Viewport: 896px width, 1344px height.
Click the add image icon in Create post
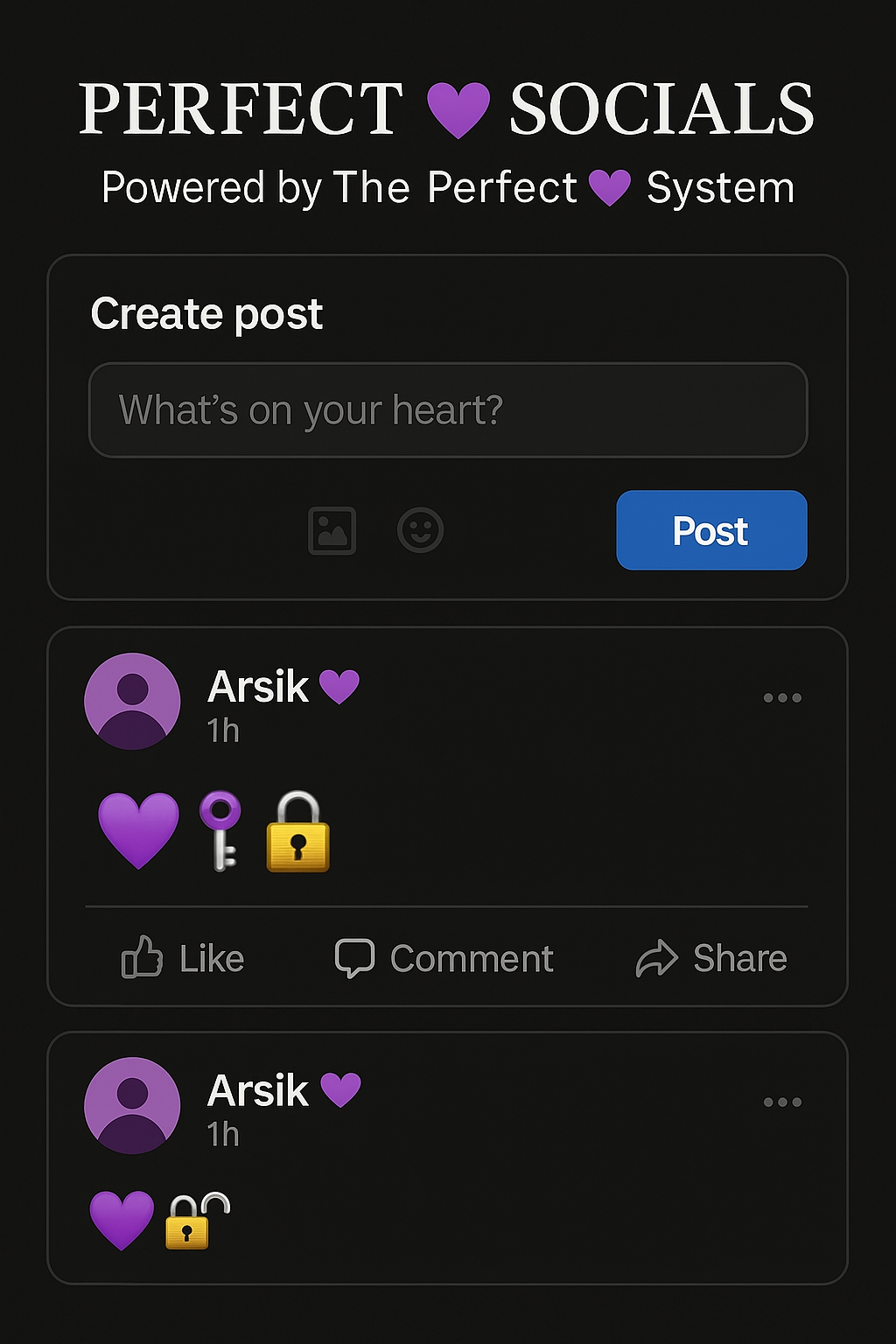pos(332,530)
